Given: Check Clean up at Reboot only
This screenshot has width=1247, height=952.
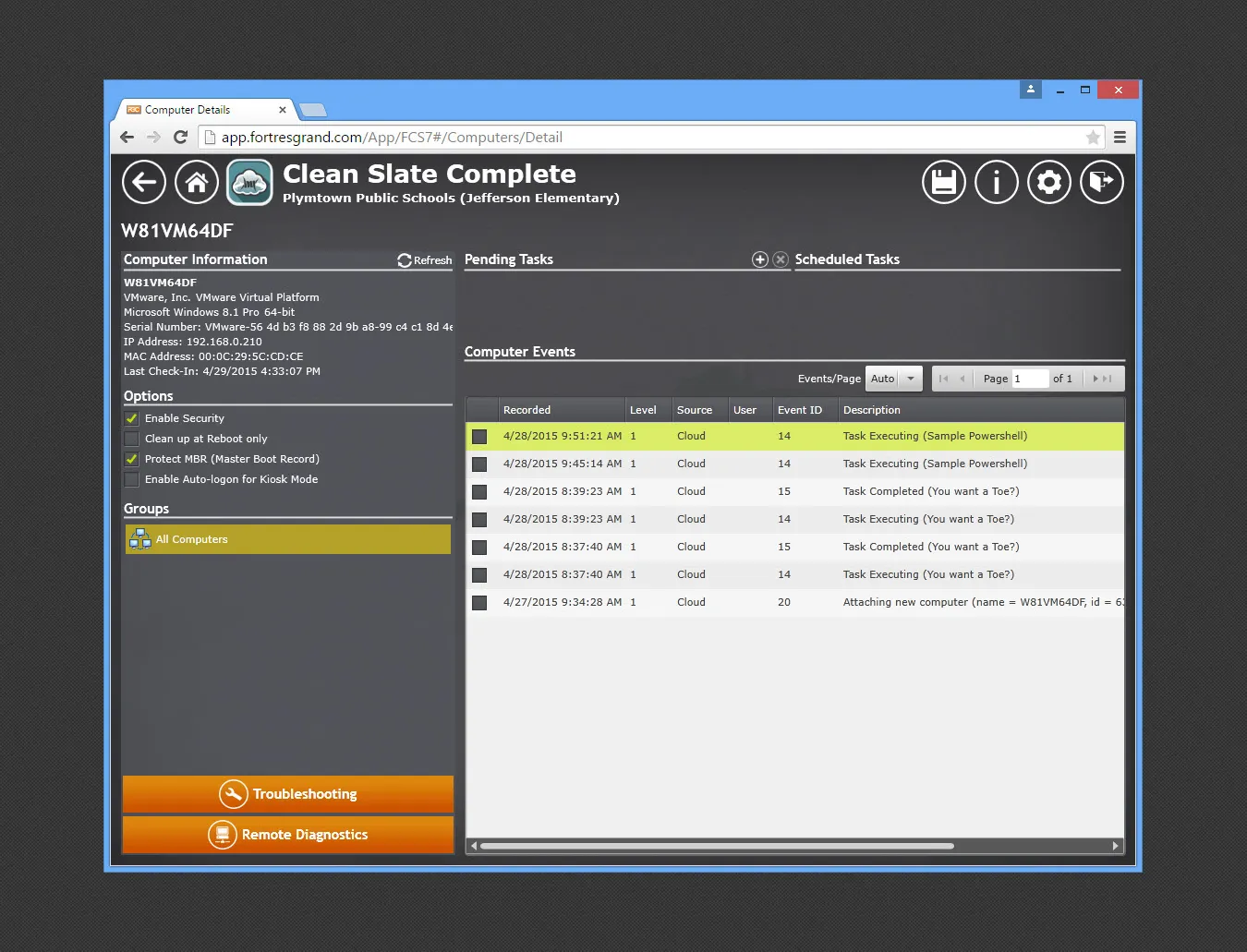Looking at the screenshot, I should pos(132,439).
